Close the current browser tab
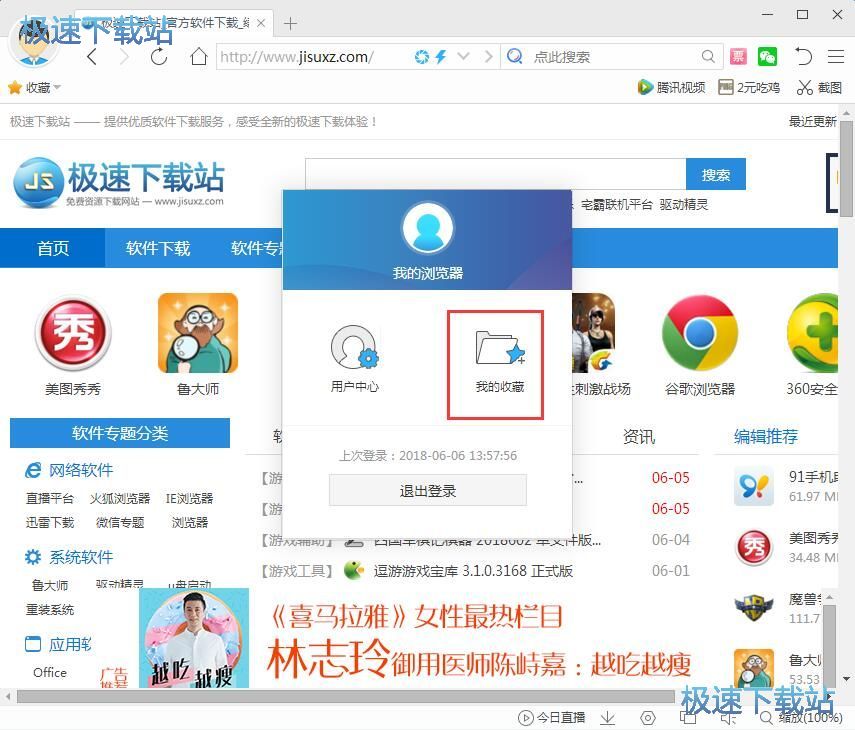 (x=261, y=23)
